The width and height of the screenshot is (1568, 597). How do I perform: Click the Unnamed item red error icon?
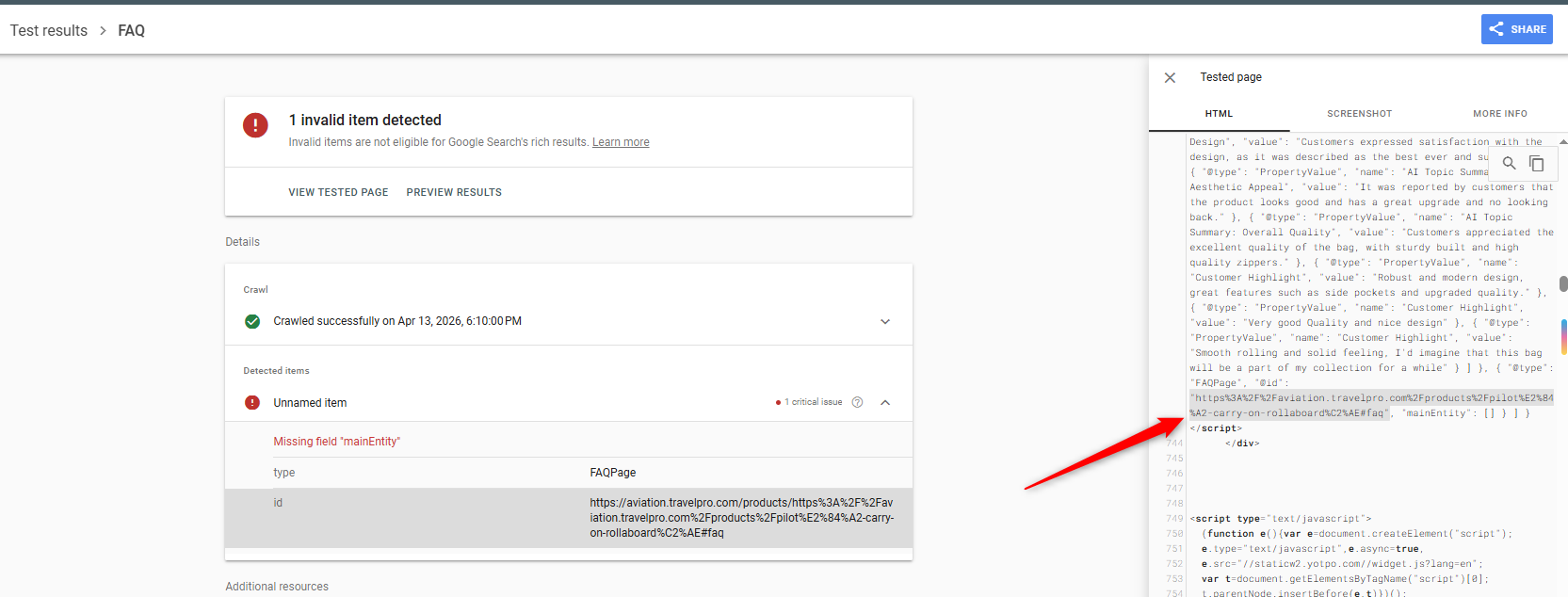pos(252,402)
